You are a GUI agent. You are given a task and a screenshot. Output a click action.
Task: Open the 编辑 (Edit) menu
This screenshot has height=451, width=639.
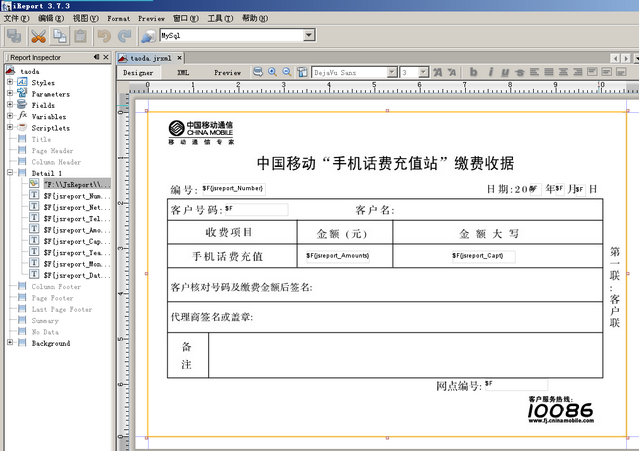(51, 18)
